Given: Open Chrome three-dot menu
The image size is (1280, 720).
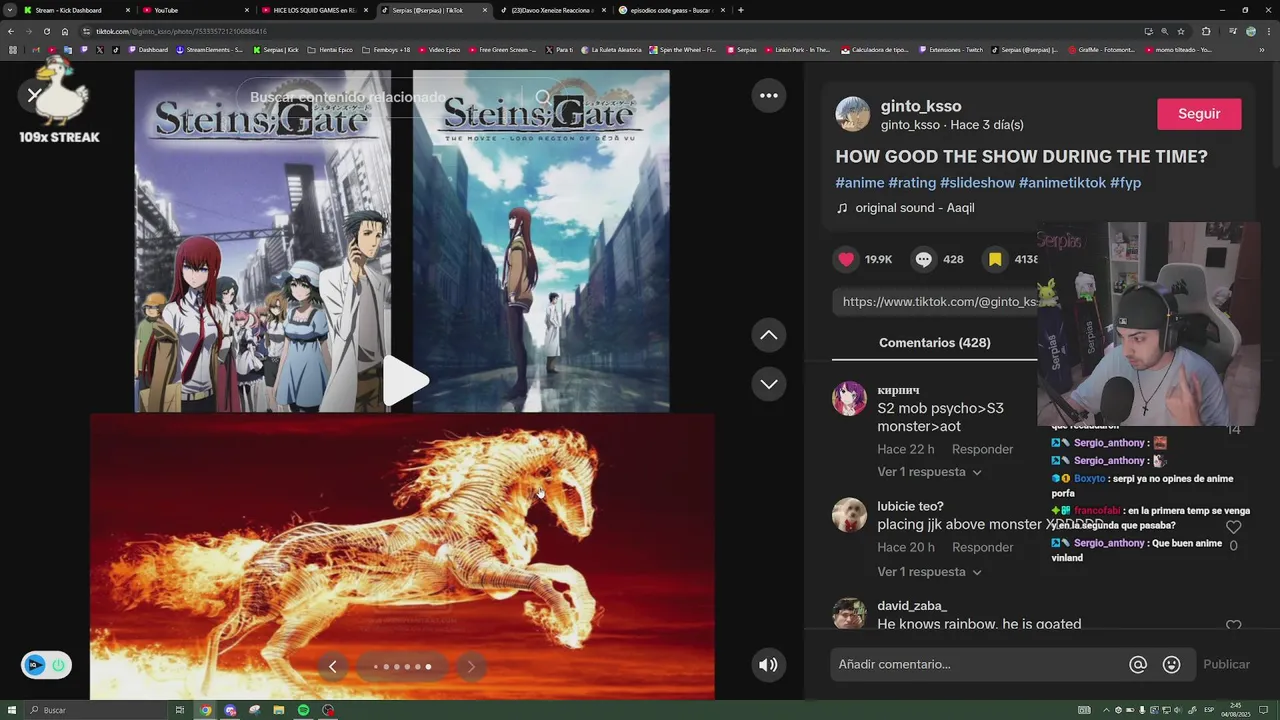Looking at the screenshot, I should click(x=1268, y=31).
